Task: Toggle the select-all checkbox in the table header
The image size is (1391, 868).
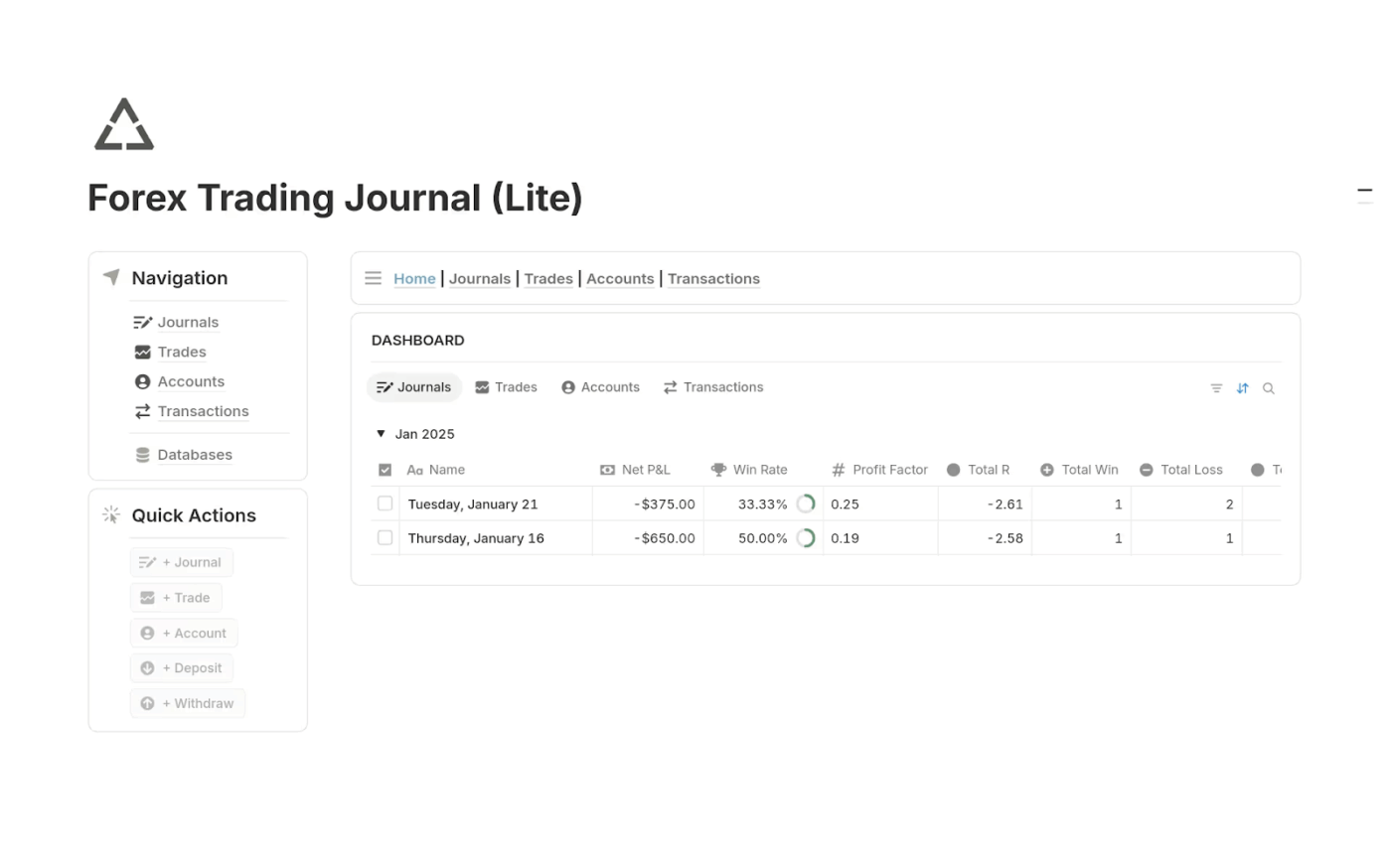Action: [x=386, y=471]
